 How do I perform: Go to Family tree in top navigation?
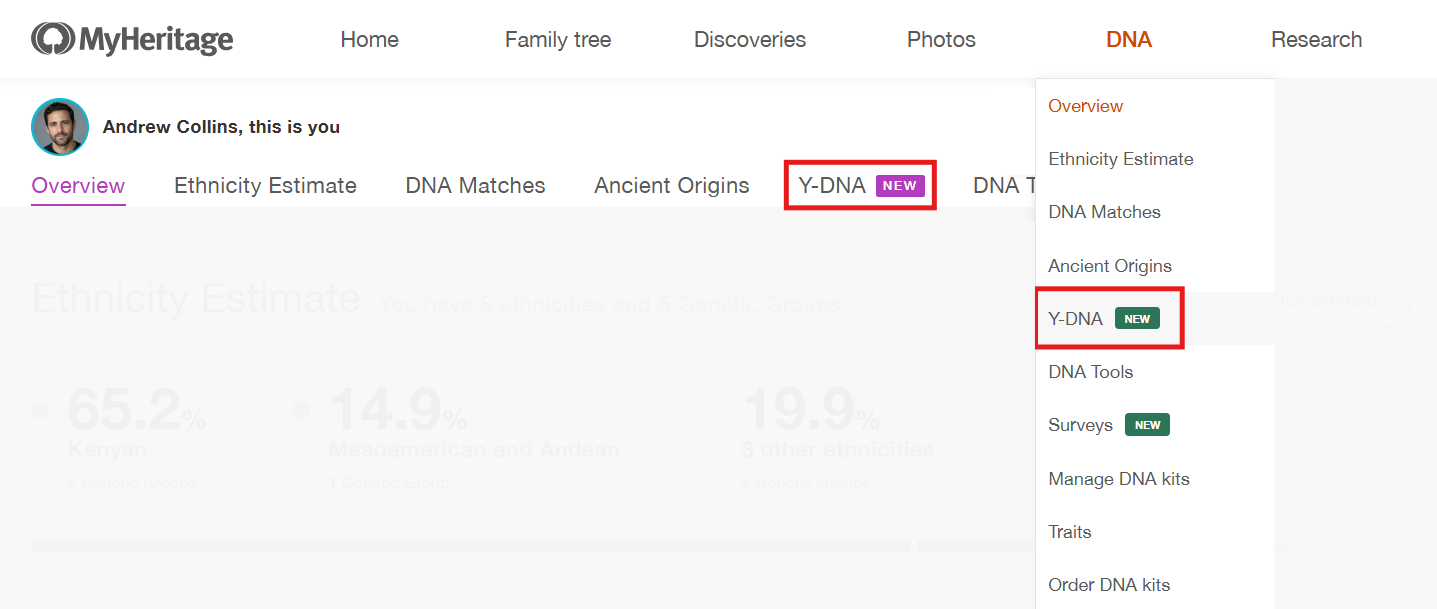558,40
